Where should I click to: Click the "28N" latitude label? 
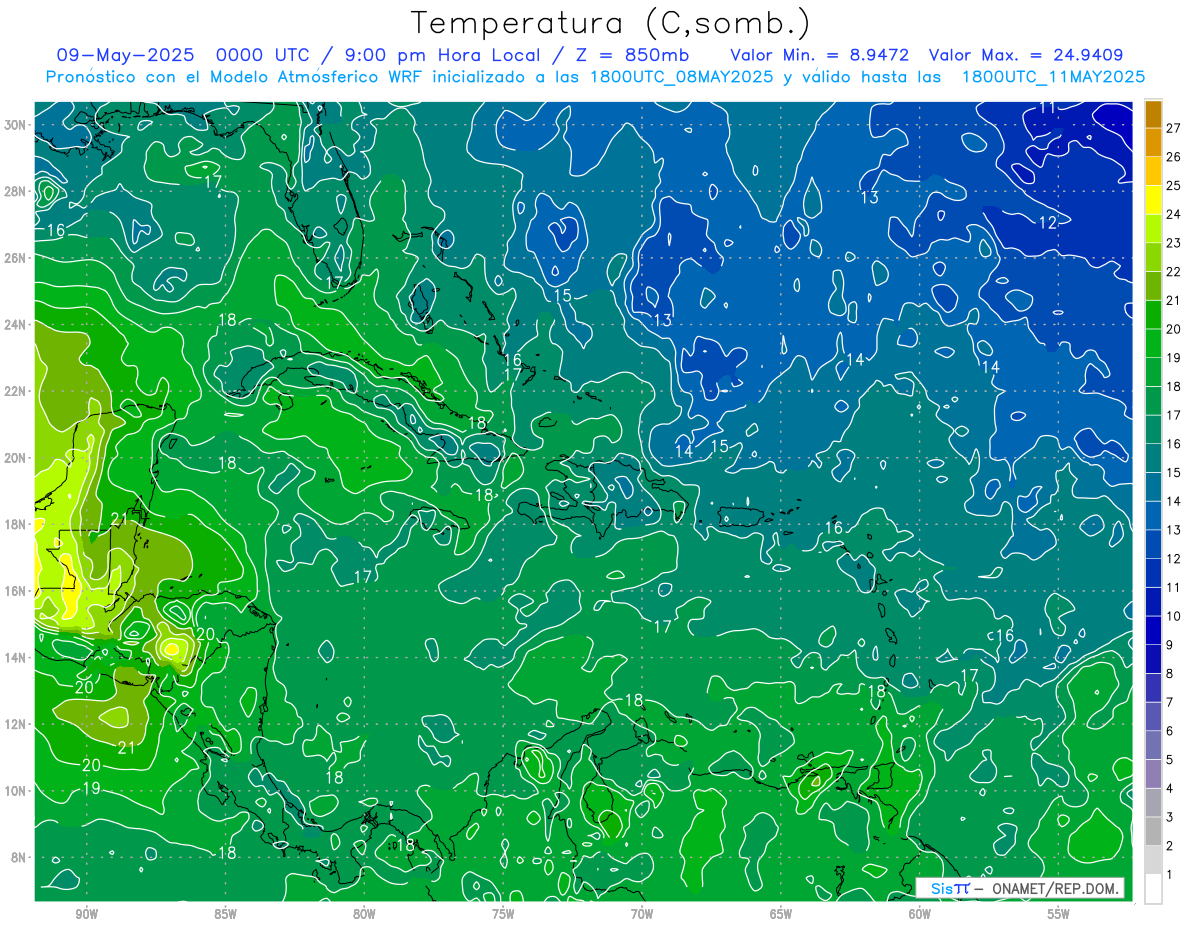tap(17, 191)
